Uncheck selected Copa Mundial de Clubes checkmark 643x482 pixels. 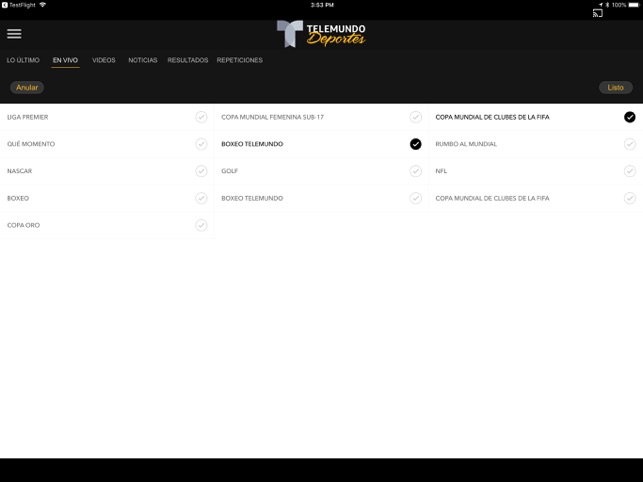pyautogui.click(x=629, y=117)
